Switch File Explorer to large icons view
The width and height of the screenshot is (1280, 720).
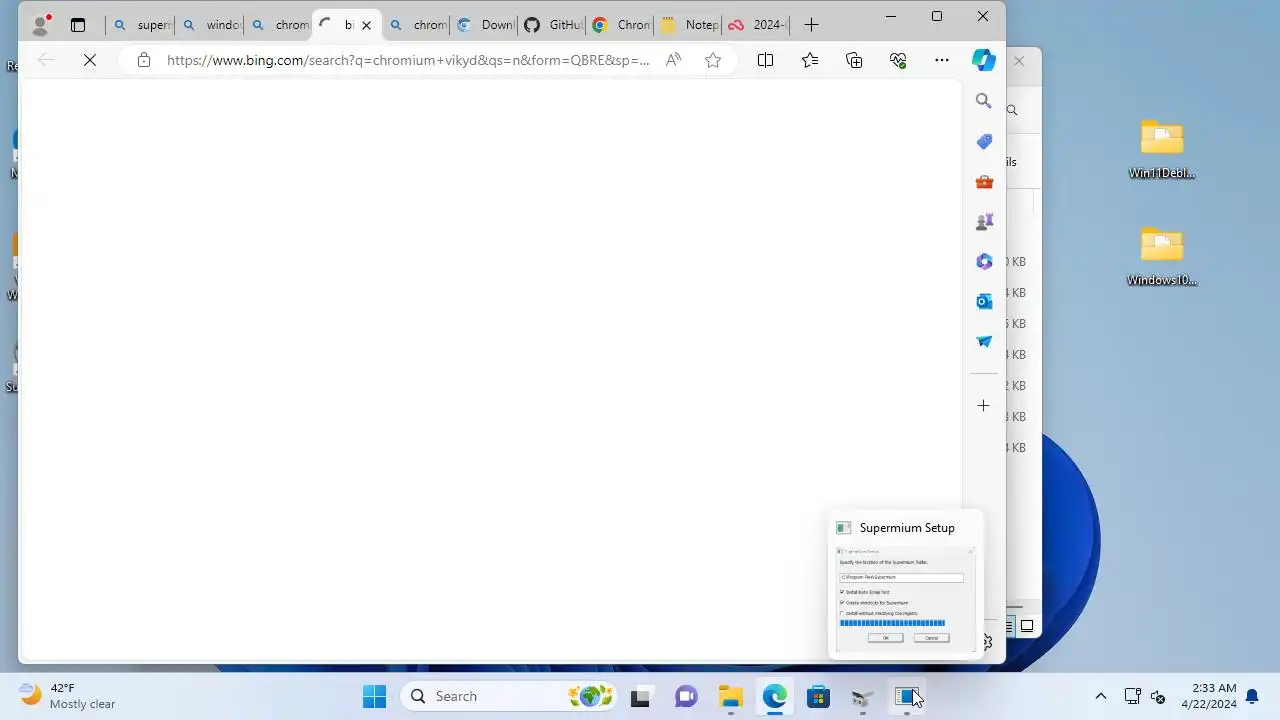(1027, 627)
